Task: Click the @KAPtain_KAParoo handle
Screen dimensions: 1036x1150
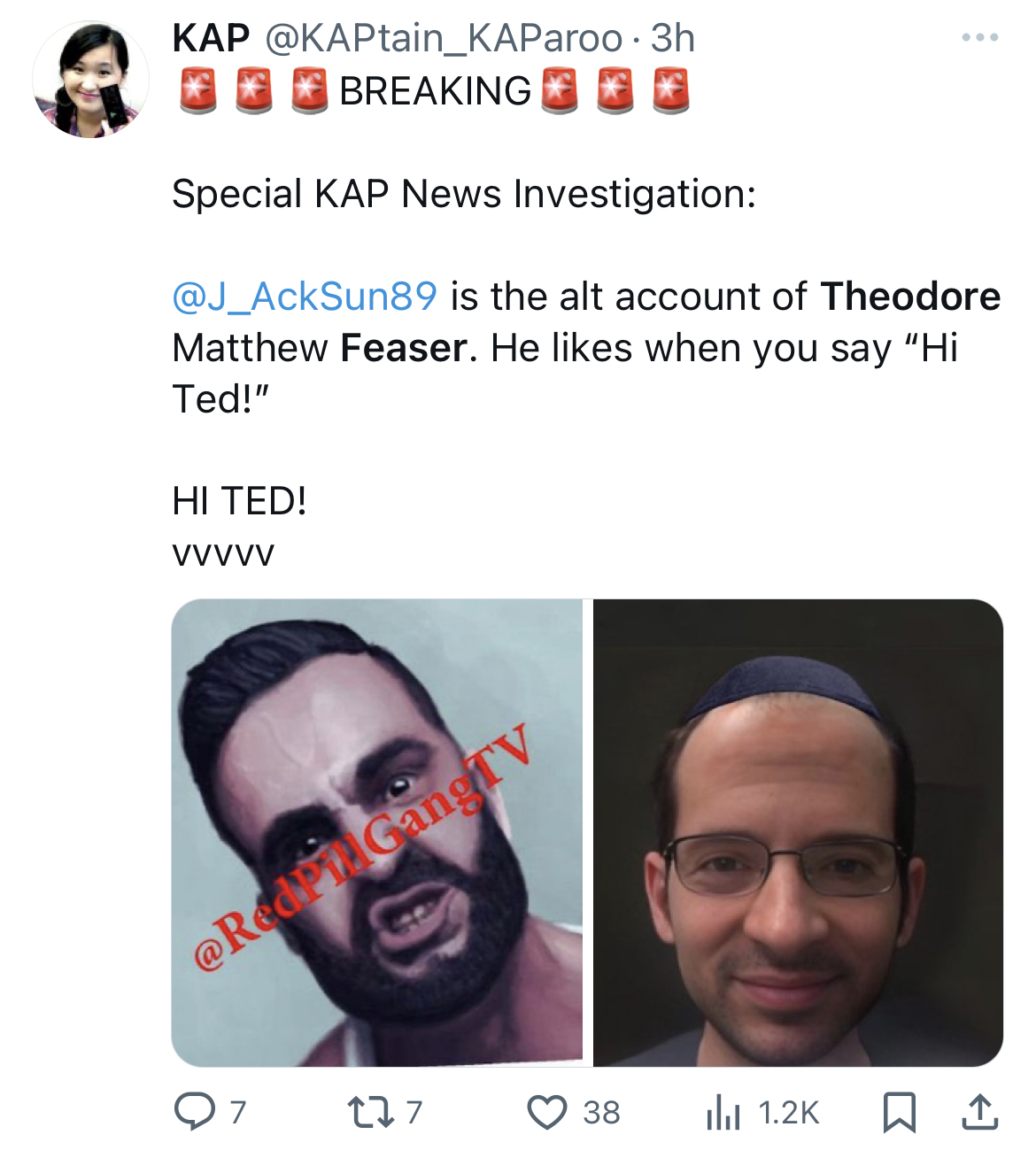Action: coord(443,38)
